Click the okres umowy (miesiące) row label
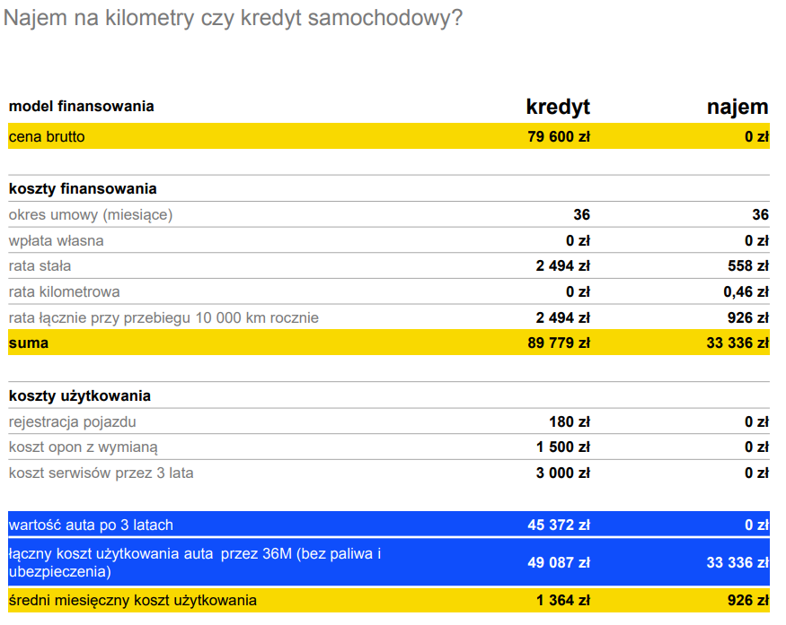 (91, 215)
